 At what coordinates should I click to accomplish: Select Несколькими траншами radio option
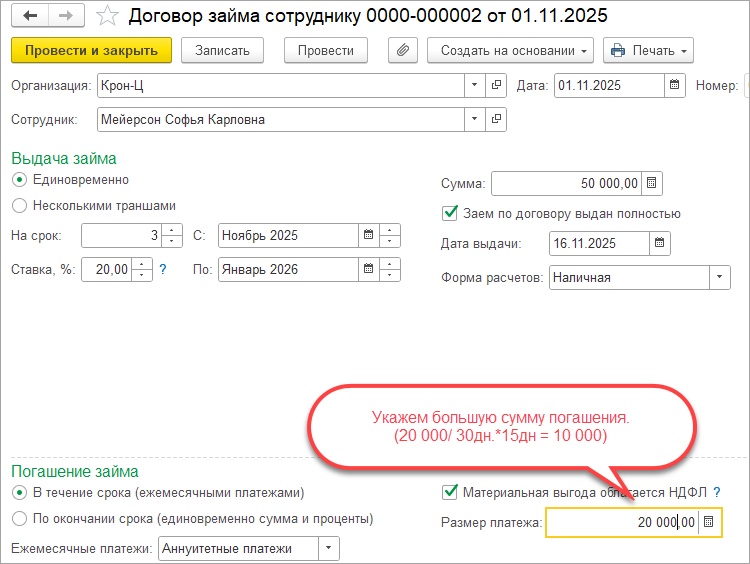pyautogui.click(x=19, y=206)
